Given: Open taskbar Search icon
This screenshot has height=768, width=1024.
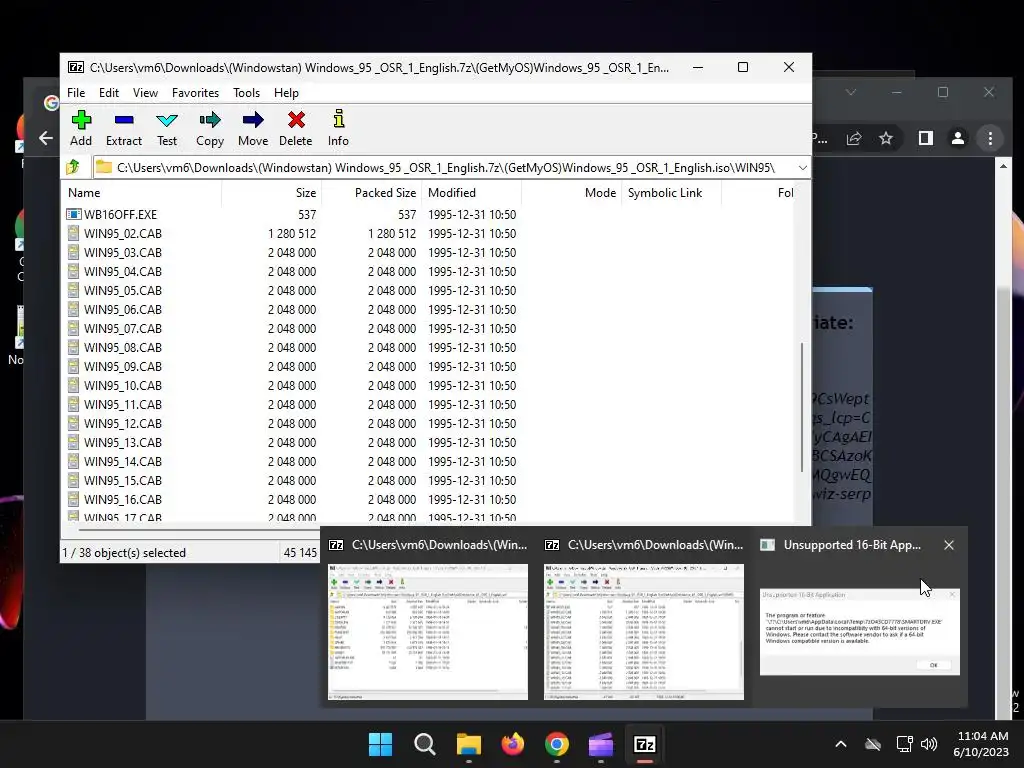Looking at the screenshot, I should 424,744.
